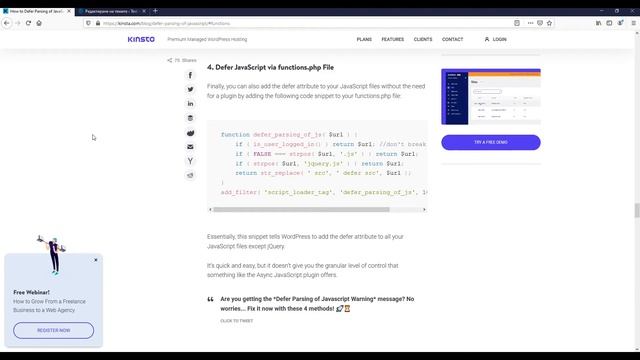
Task: Click heading '4. Defer JavaScript via functions.php File'
Action: [x=270, y=67]
